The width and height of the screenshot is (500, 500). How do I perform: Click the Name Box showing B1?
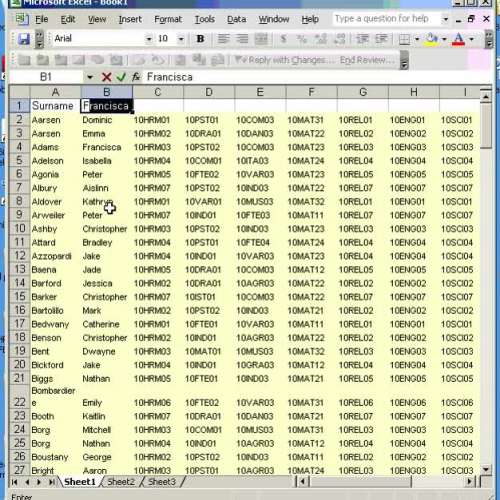point(46,77)
